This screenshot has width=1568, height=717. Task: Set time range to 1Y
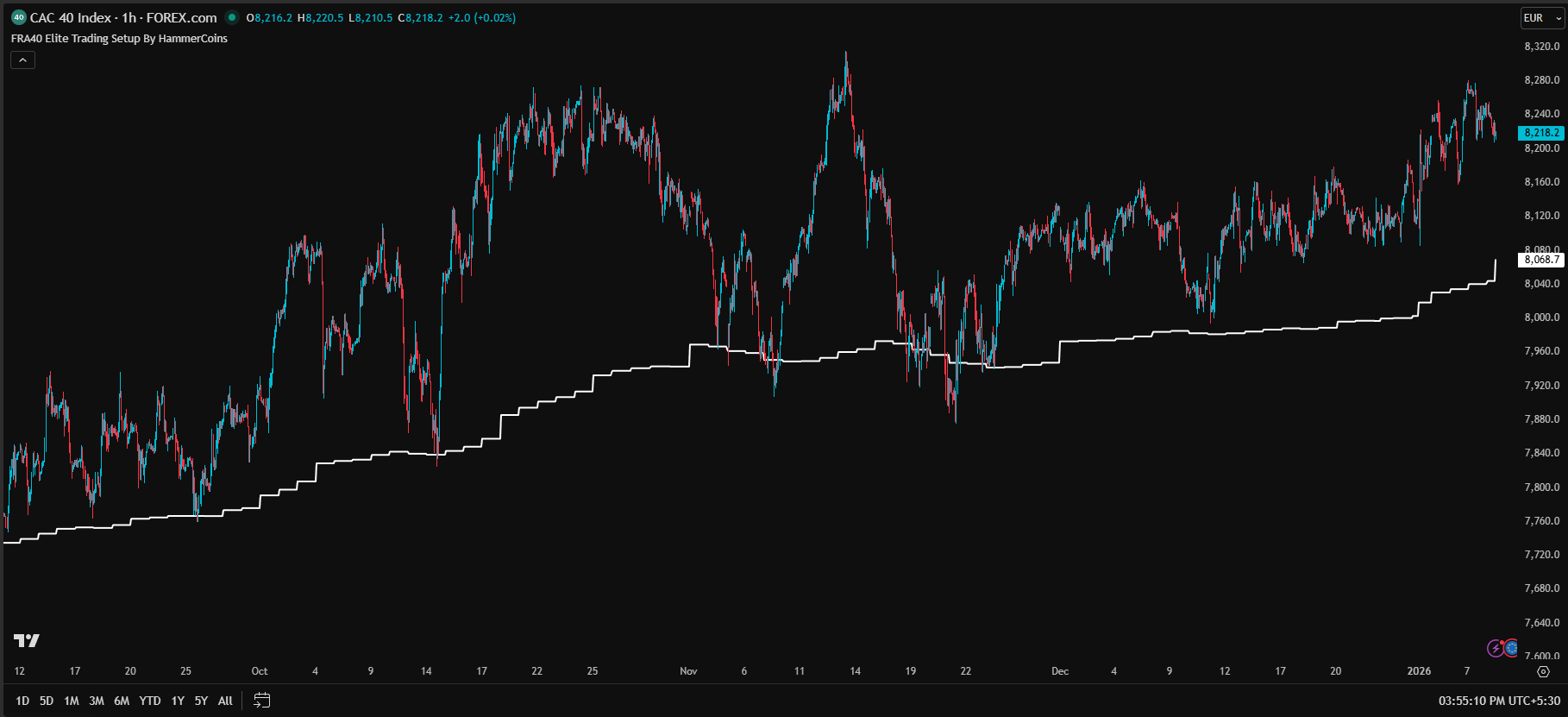tap(178, 701)
